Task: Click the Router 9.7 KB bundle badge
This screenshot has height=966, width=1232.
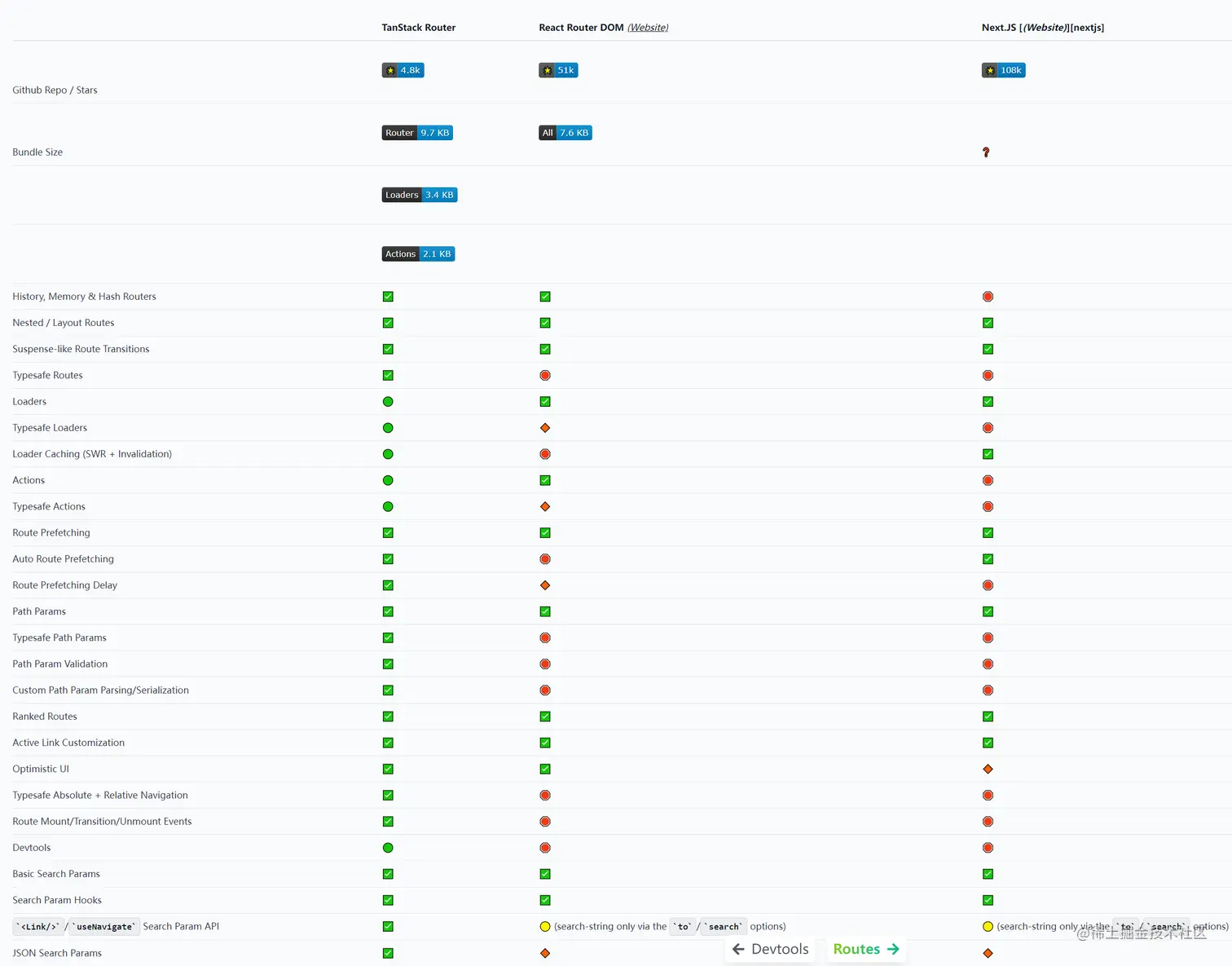Action: 417,133
